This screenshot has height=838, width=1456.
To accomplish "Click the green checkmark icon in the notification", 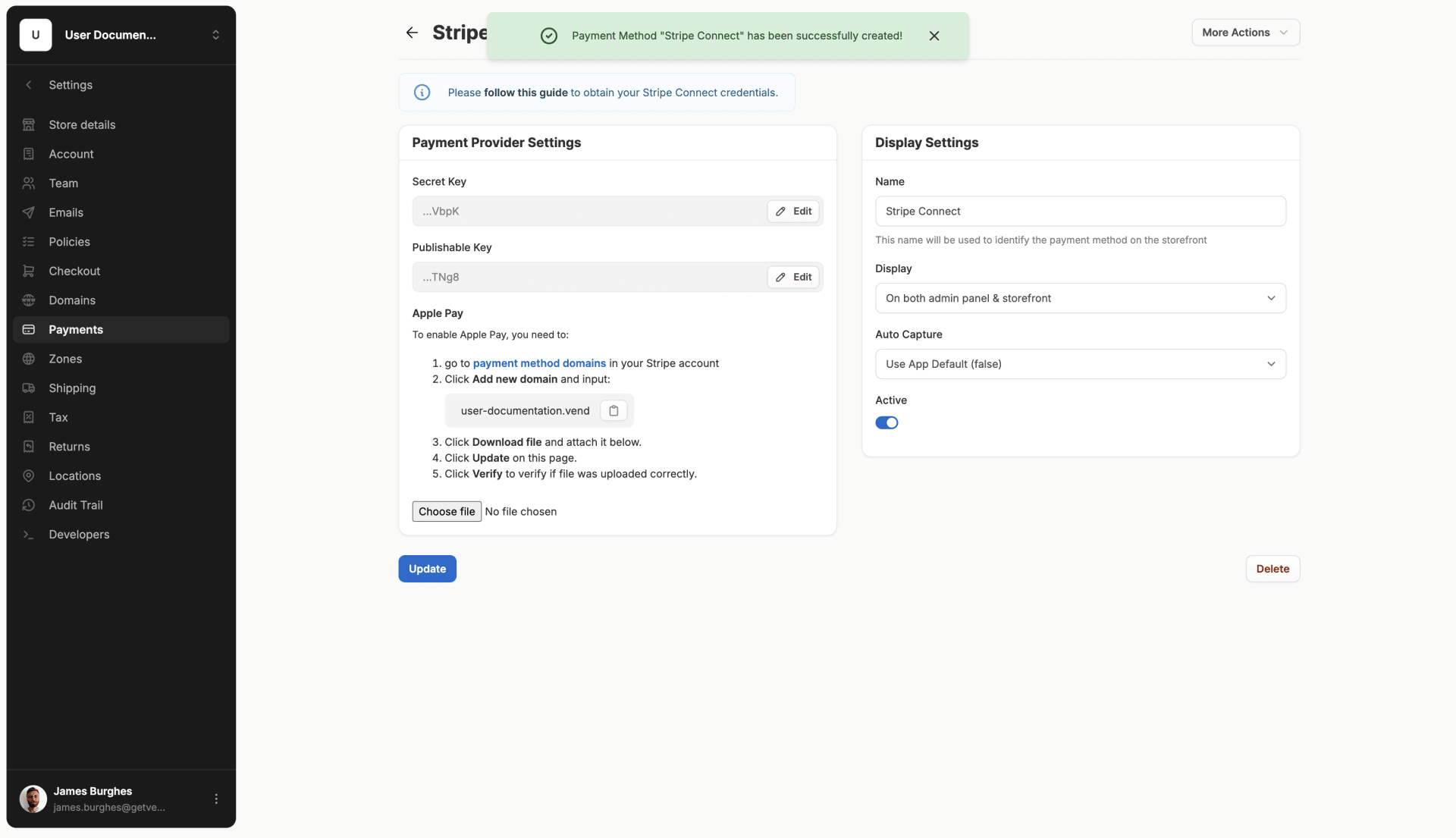I will (549, 36).
